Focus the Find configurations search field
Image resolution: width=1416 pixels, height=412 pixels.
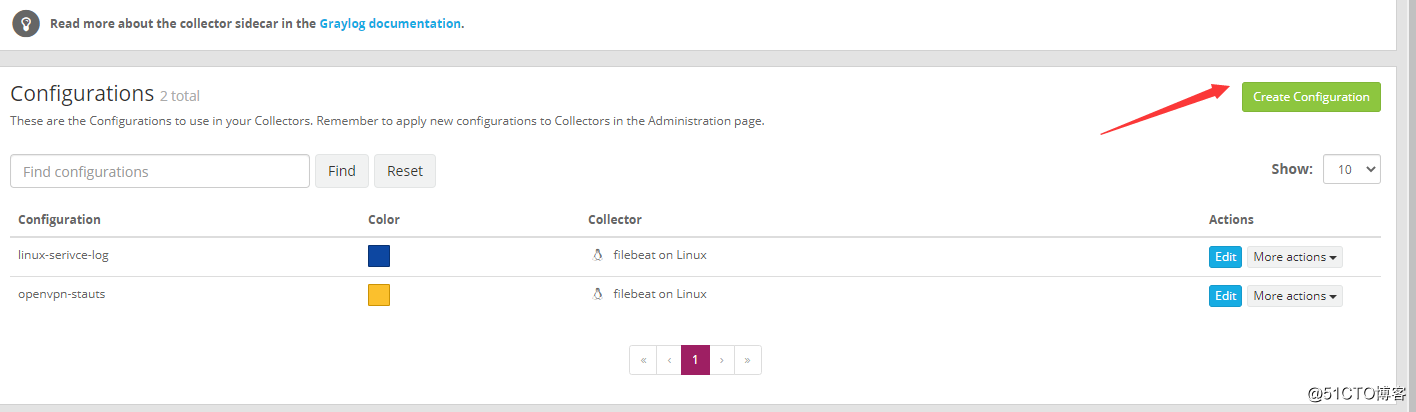160,171
